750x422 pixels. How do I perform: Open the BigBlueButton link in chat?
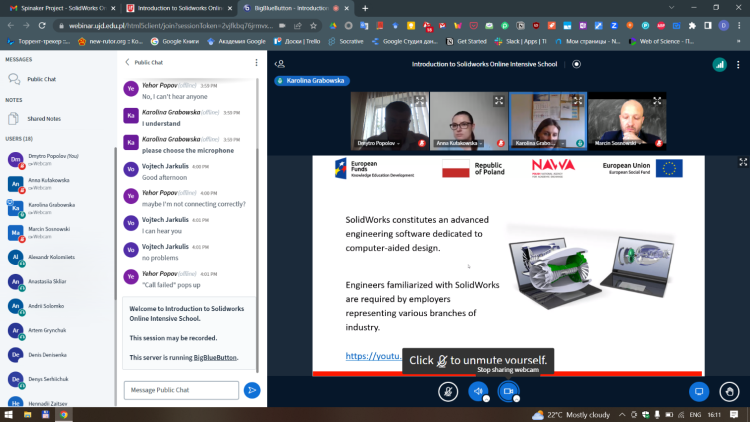[215, 357]
